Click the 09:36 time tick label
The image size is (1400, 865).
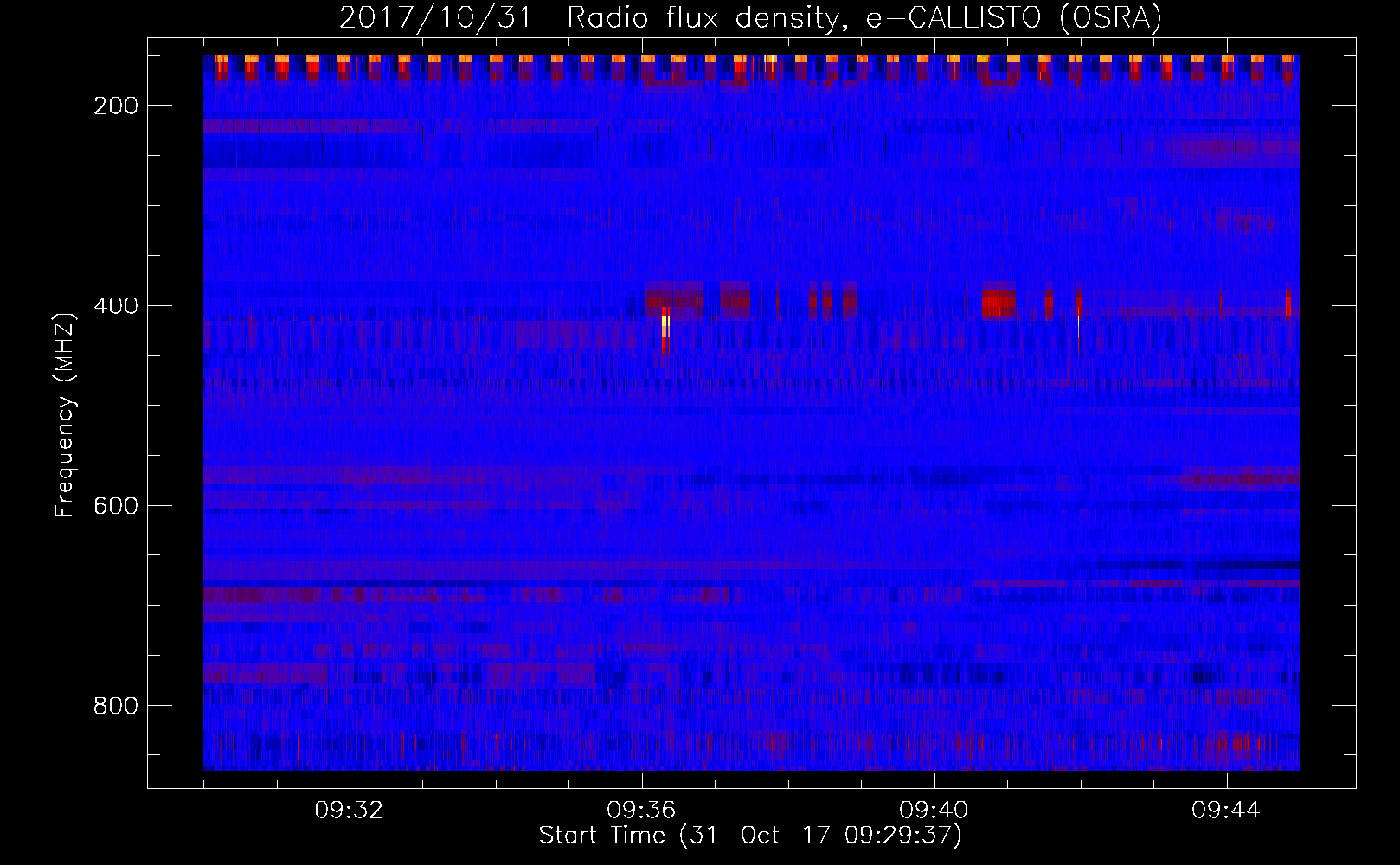(x=642, y=811)
